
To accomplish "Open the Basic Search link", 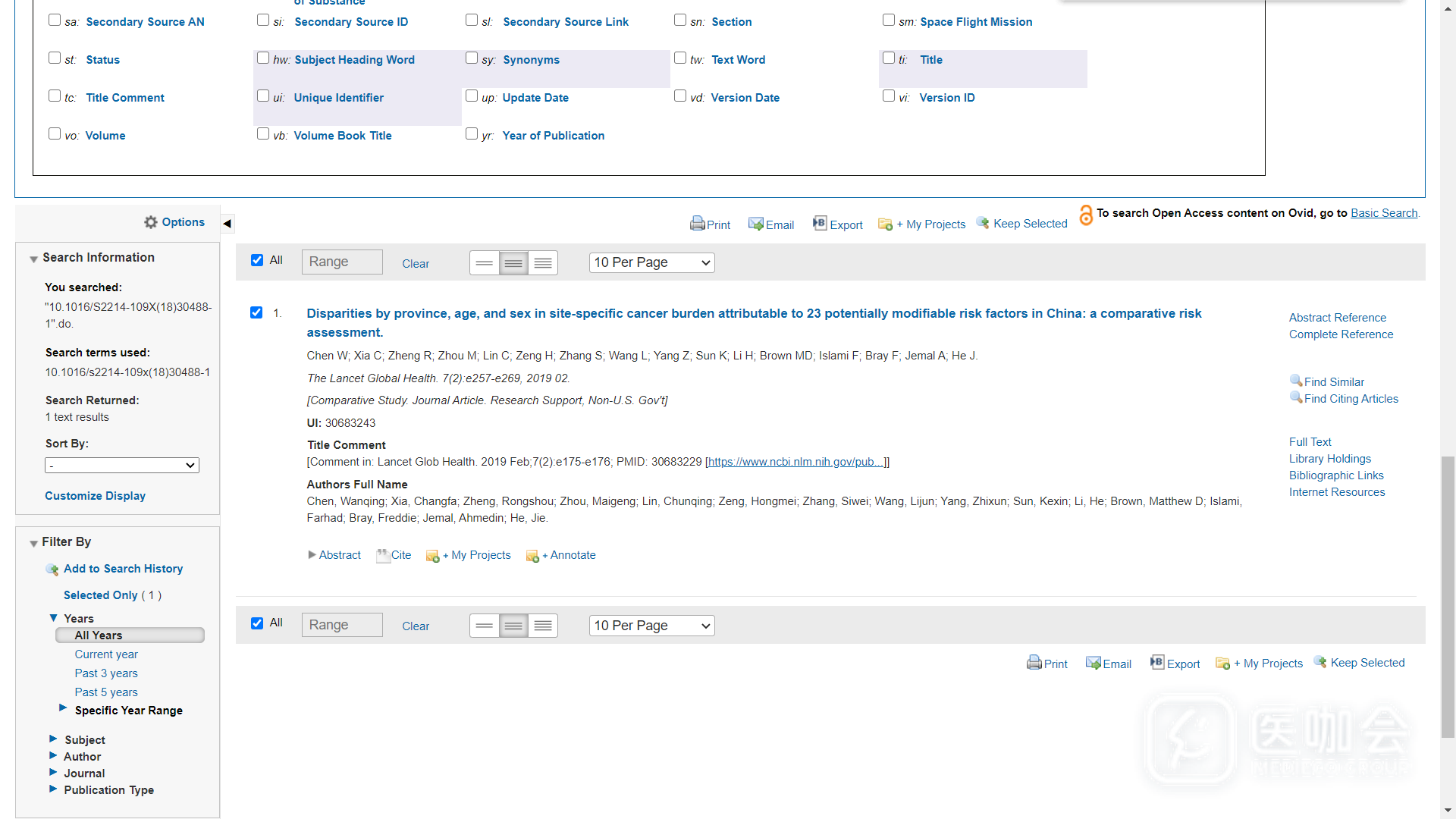I will pyautogui.click(x=1383, y=213).
